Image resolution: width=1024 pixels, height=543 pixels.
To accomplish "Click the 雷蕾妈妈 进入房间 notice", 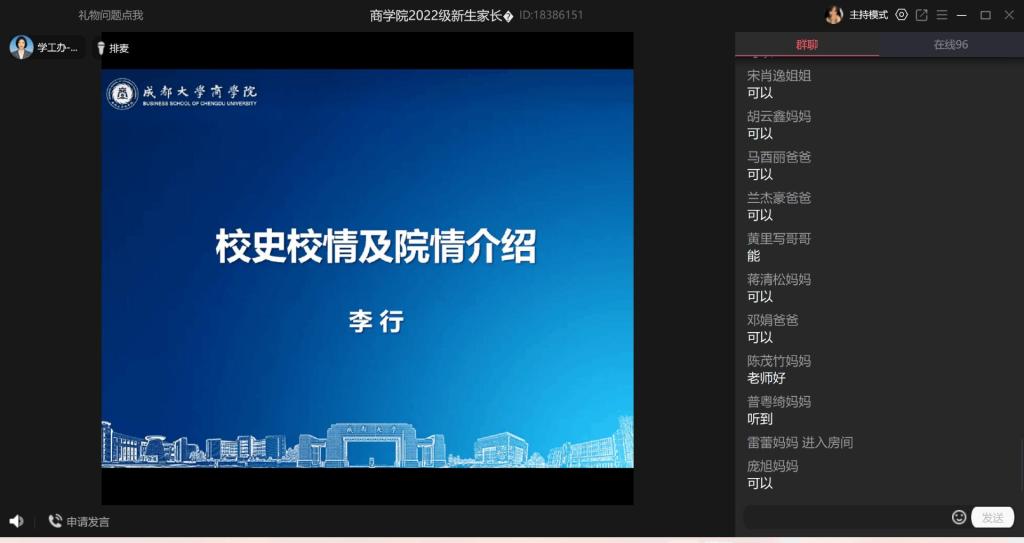I will pyautogui.click(x=800, y=442).
